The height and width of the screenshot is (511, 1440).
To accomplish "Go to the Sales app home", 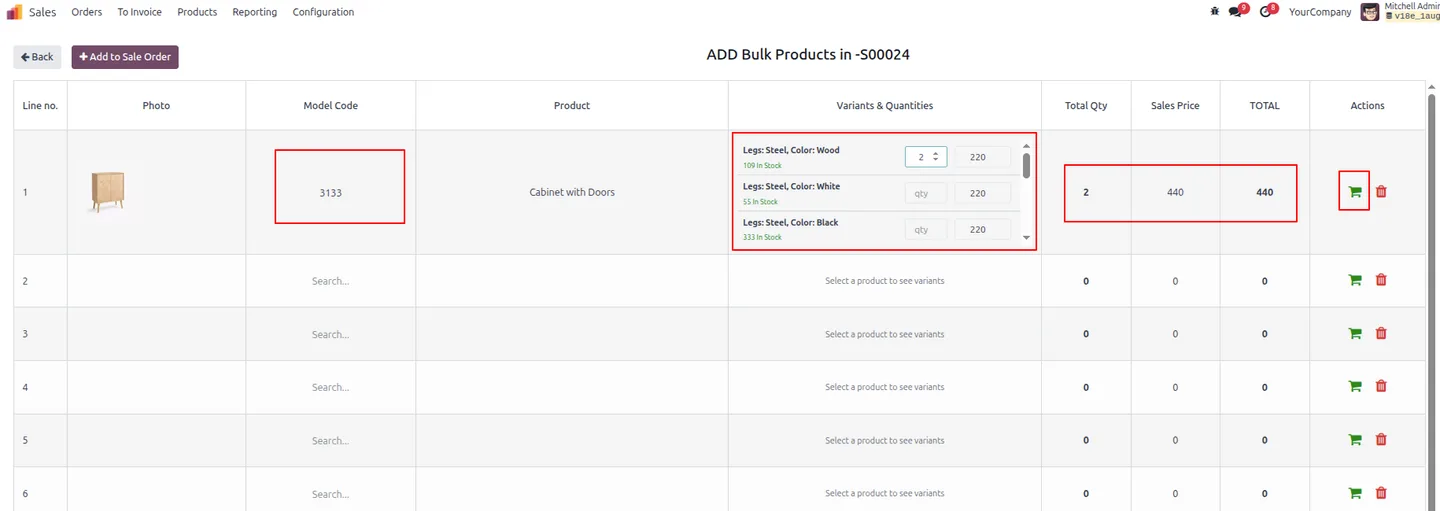I will 42,12.
